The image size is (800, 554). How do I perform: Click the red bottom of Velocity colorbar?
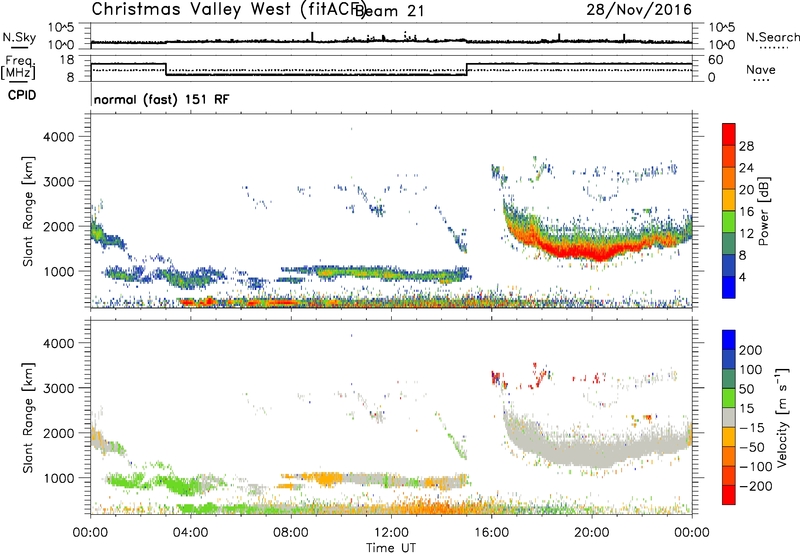click(x=729, y=495)
